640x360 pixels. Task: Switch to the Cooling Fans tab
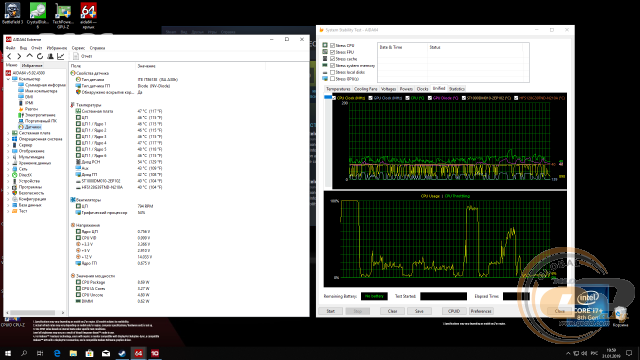(x=365, y=89)
